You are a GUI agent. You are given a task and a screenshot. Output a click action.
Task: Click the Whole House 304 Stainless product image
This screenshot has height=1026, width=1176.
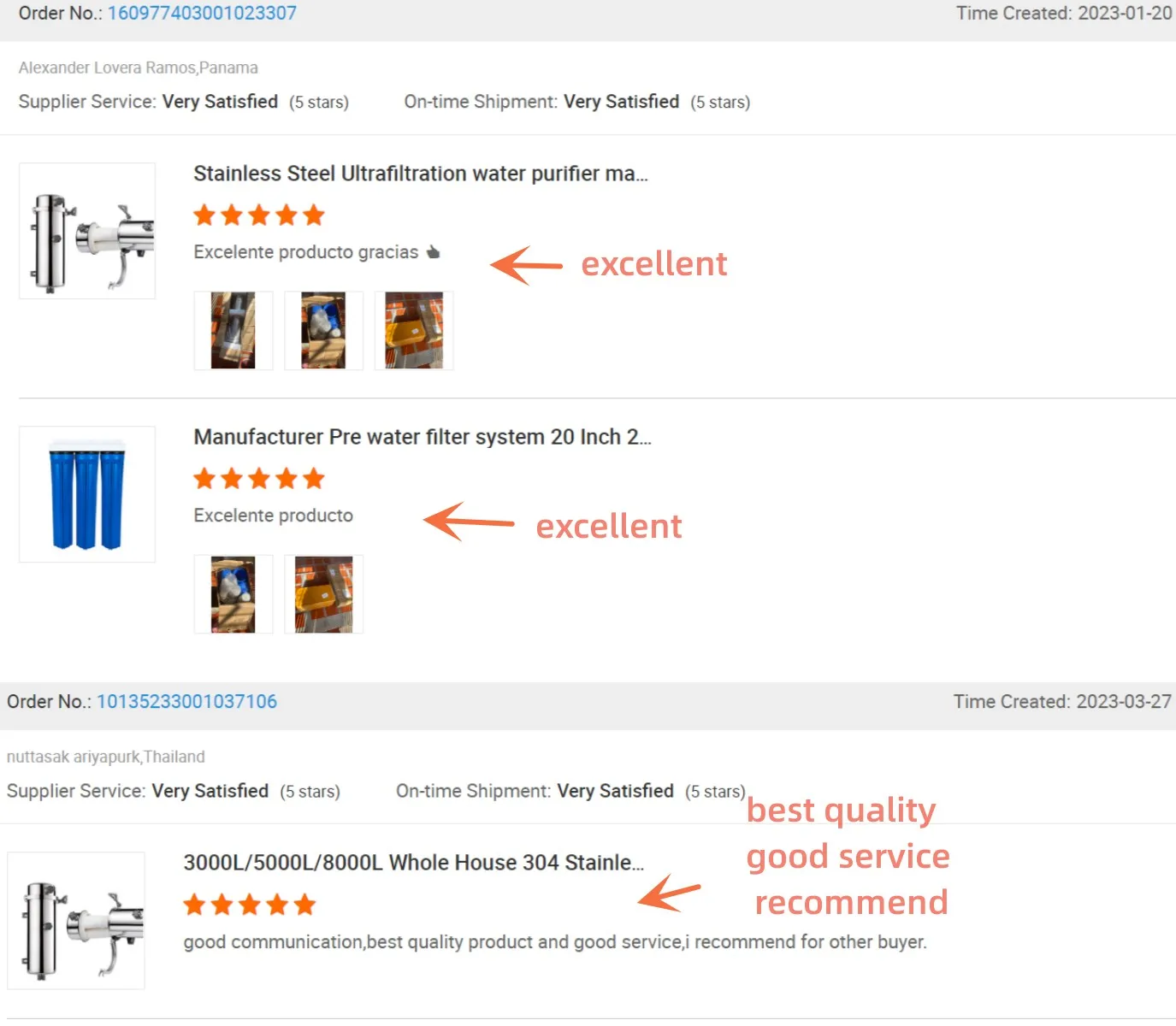(x=76, y=921)
